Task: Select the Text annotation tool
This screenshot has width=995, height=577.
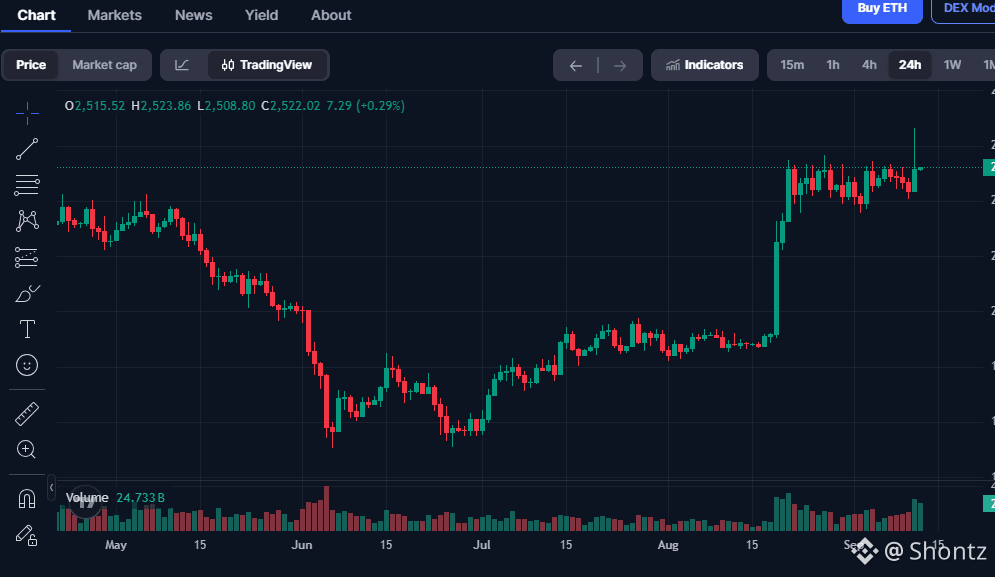Action: (x=27, y=329)
